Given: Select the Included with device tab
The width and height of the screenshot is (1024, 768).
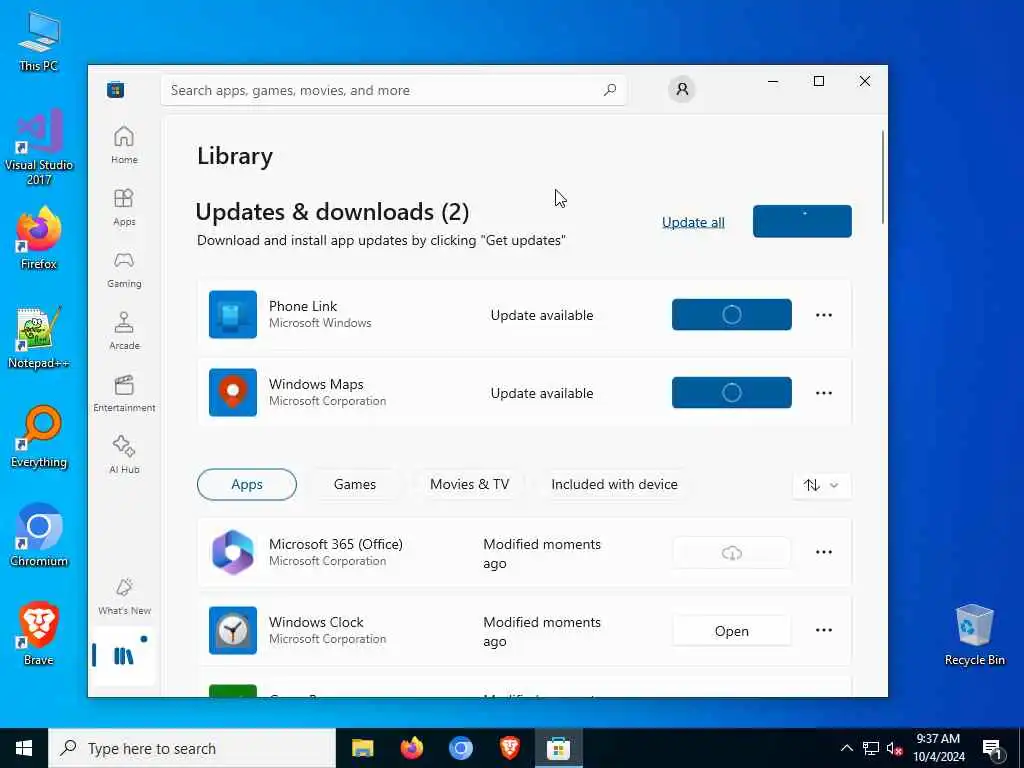Looking at the screenshot, I should point(615,485).
